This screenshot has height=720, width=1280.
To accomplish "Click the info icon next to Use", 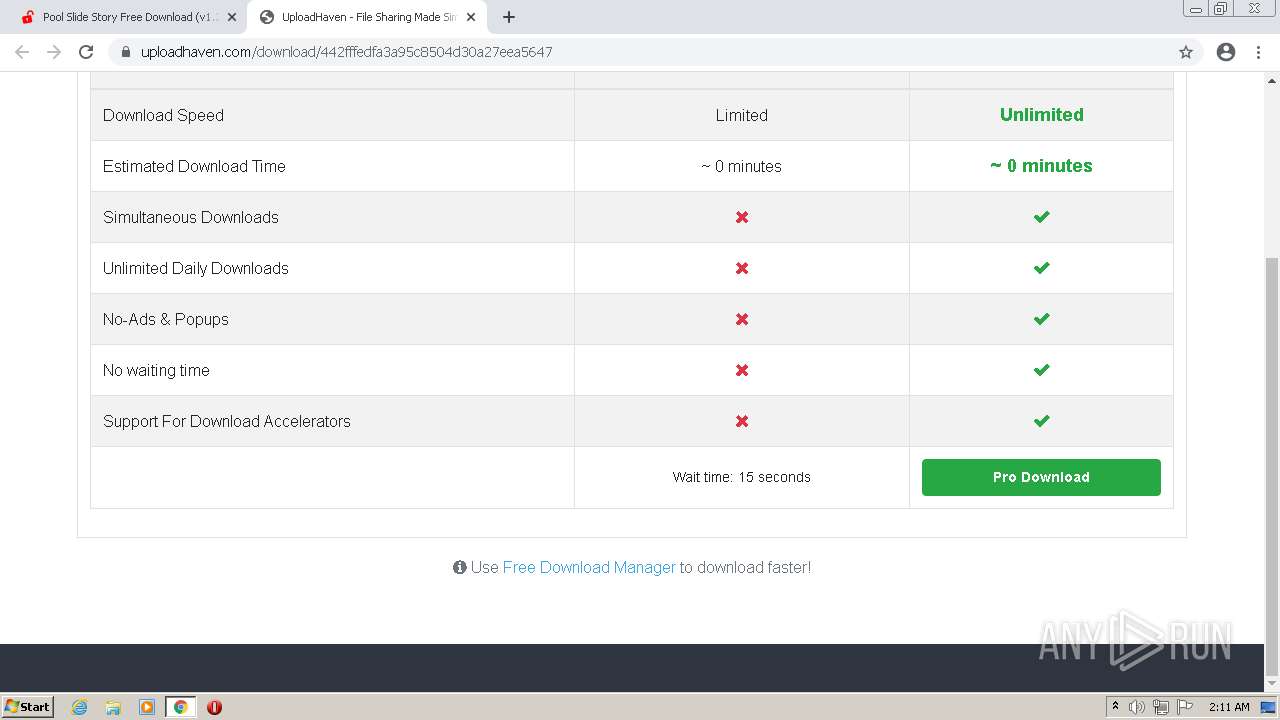I will tap(460, 567).
